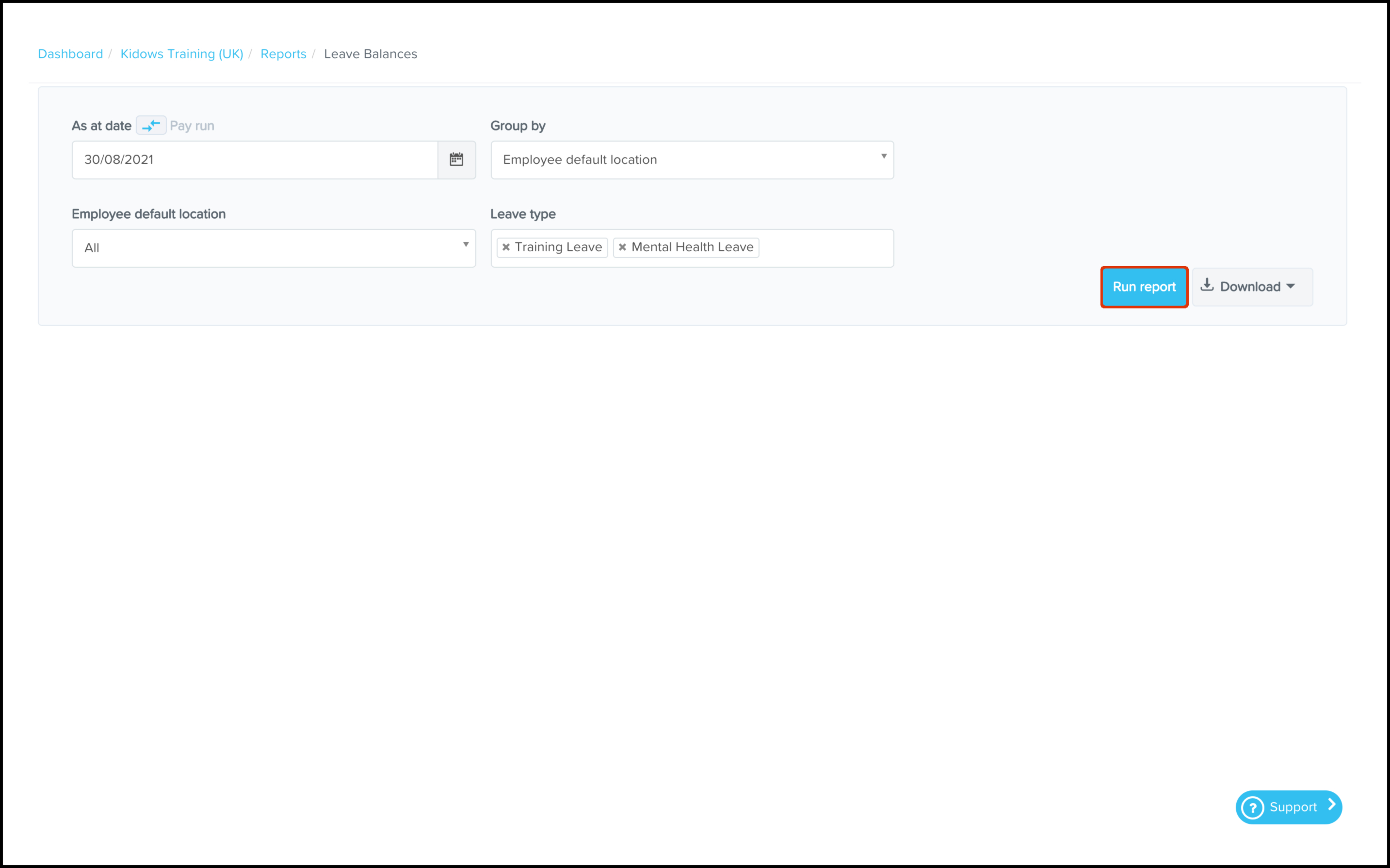1390x868 pixels.
Task: Click the Pay run label
Action: click(192, 126)
